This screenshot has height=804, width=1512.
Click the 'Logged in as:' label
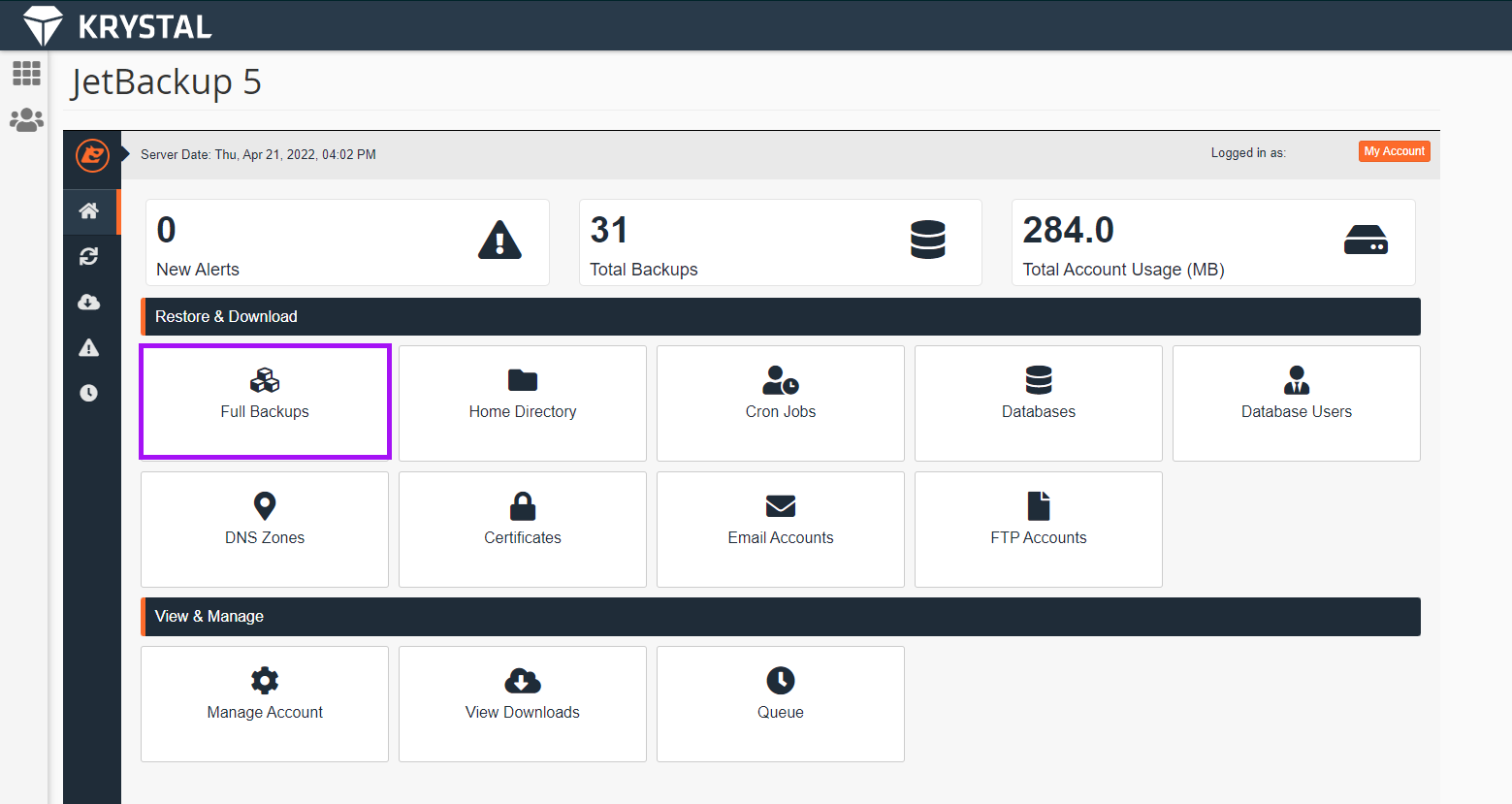point(1248,153)
